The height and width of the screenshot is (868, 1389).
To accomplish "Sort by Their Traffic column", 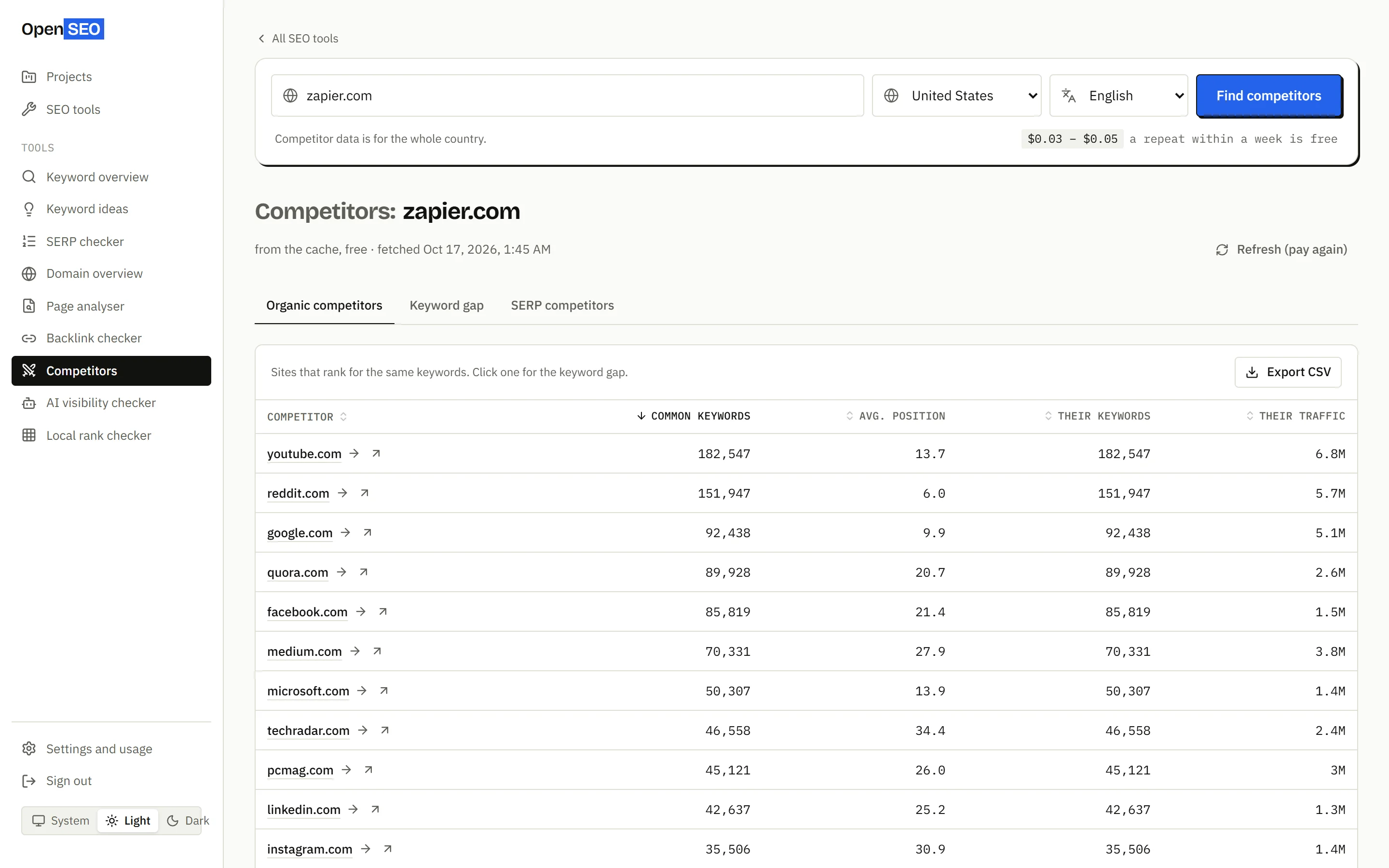I will [1295, 416].
